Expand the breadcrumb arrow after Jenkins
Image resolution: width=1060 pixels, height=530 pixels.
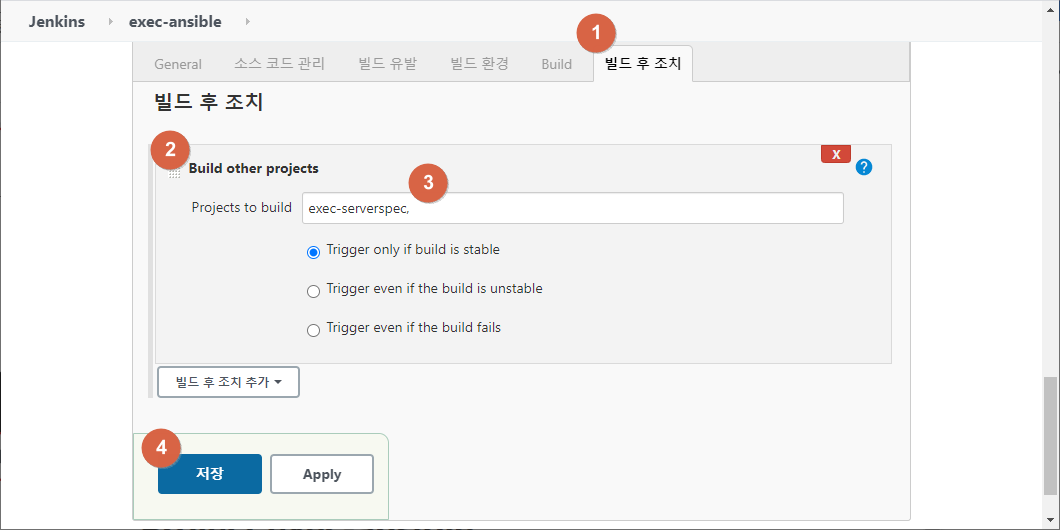tap(110, 22)
